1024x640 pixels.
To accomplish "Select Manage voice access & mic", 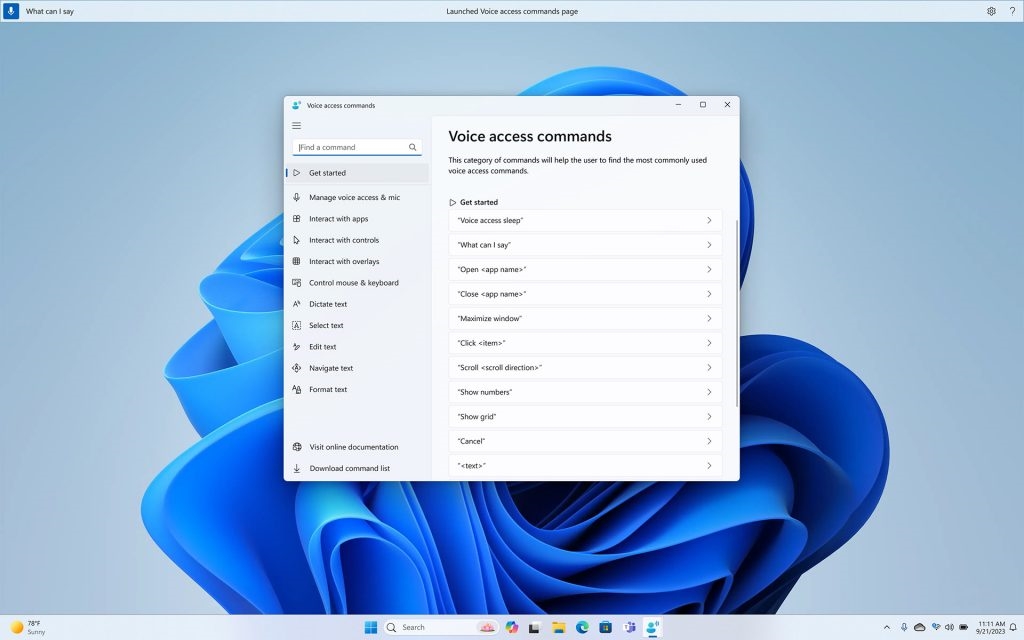I will click(354, 198).
